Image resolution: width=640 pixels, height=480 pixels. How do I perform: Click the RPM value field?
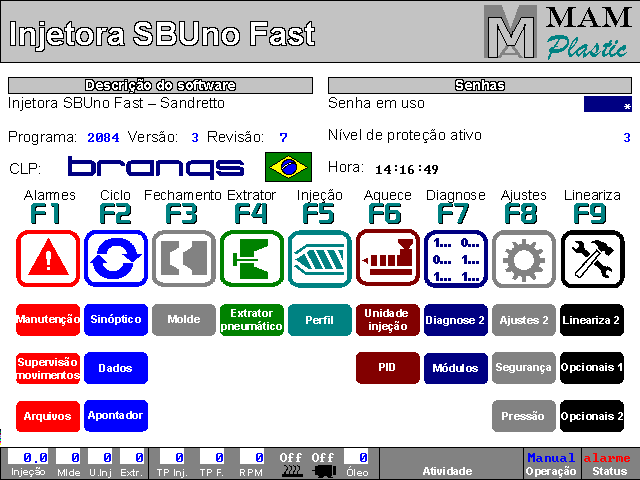point(252,457)
